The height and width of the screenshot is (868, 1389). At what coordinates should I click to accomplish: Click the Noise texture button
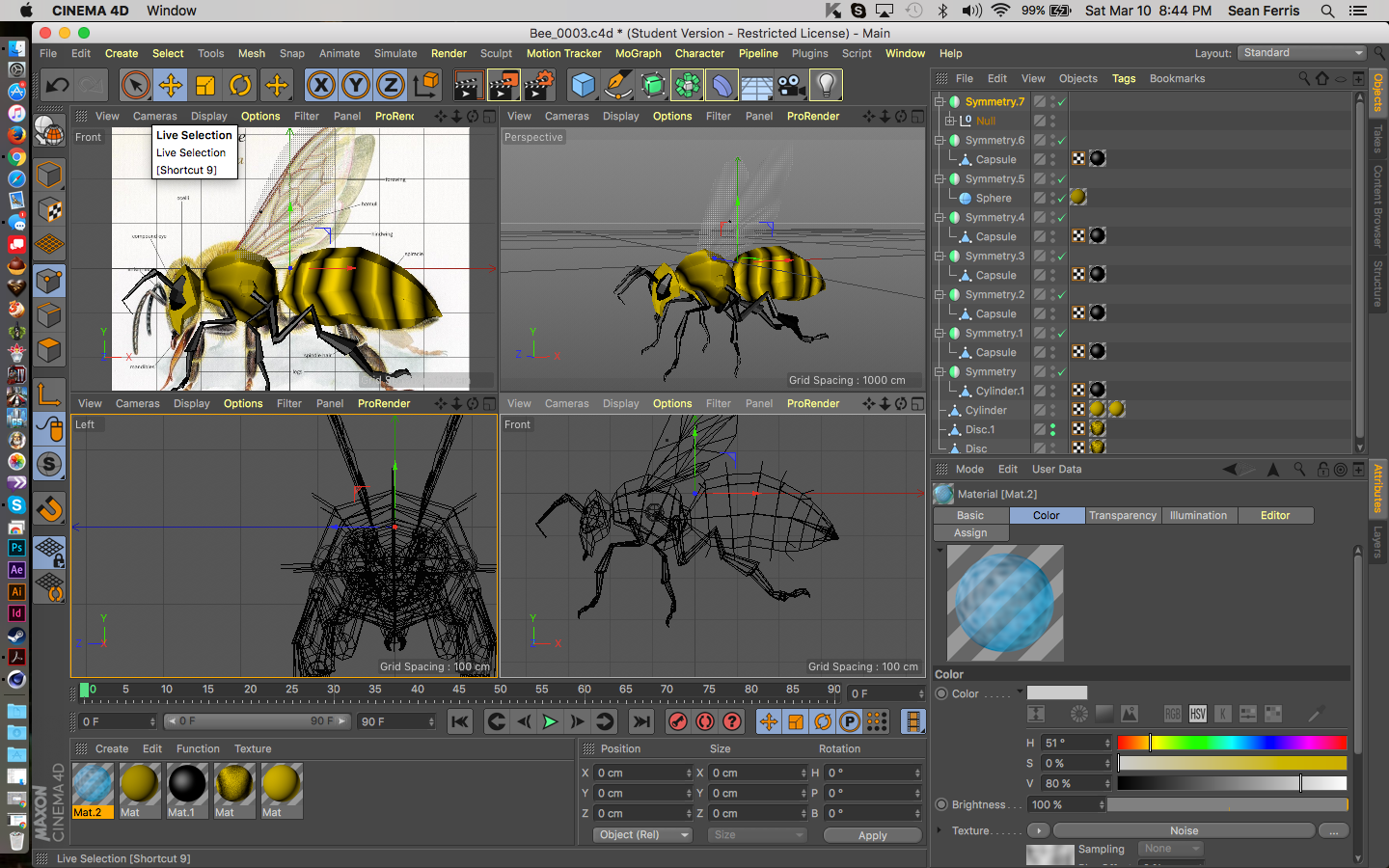pyautogui.click(x=1184, y=830)
